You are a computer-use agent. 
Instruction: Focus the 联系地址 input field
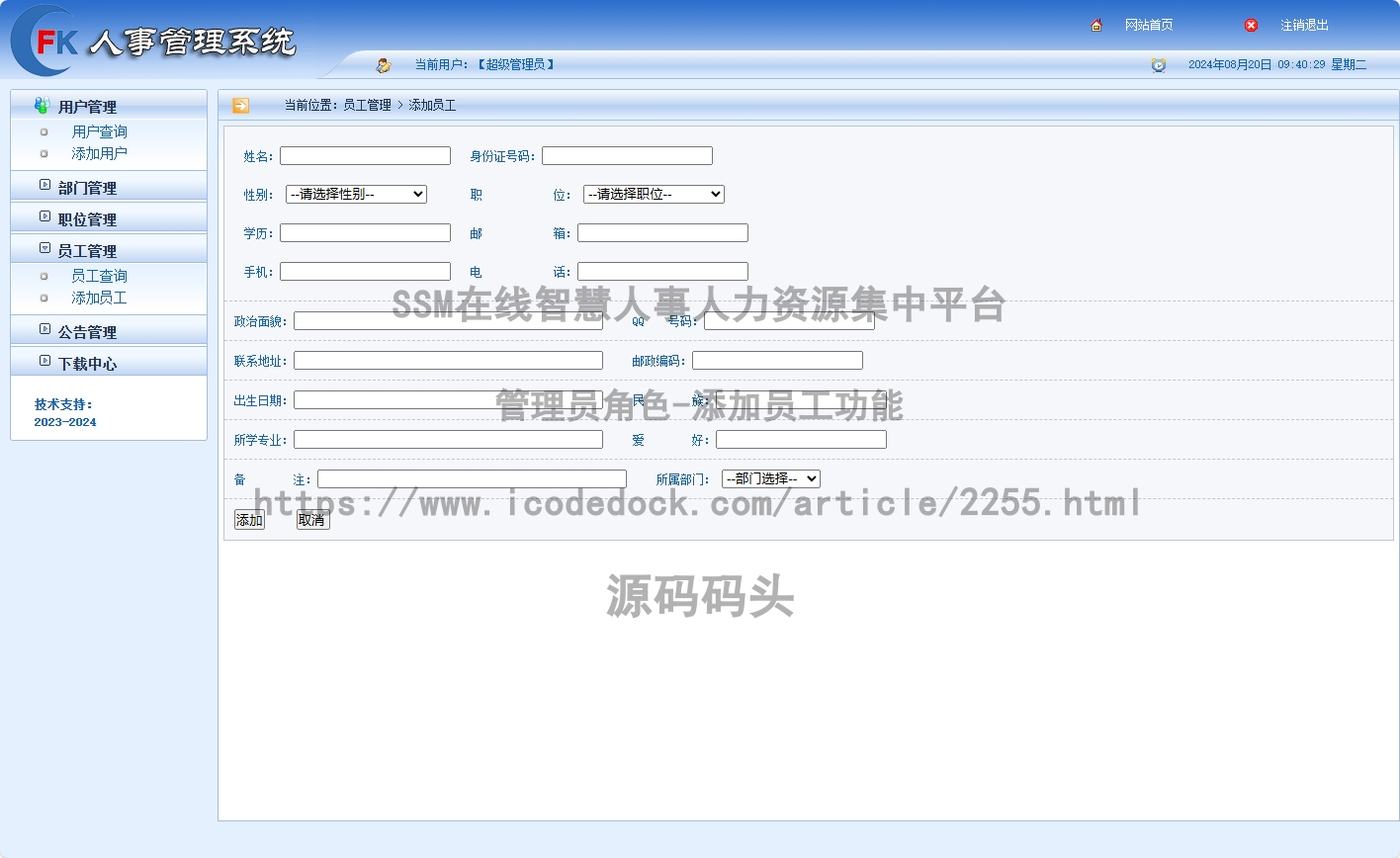[448, 360]
